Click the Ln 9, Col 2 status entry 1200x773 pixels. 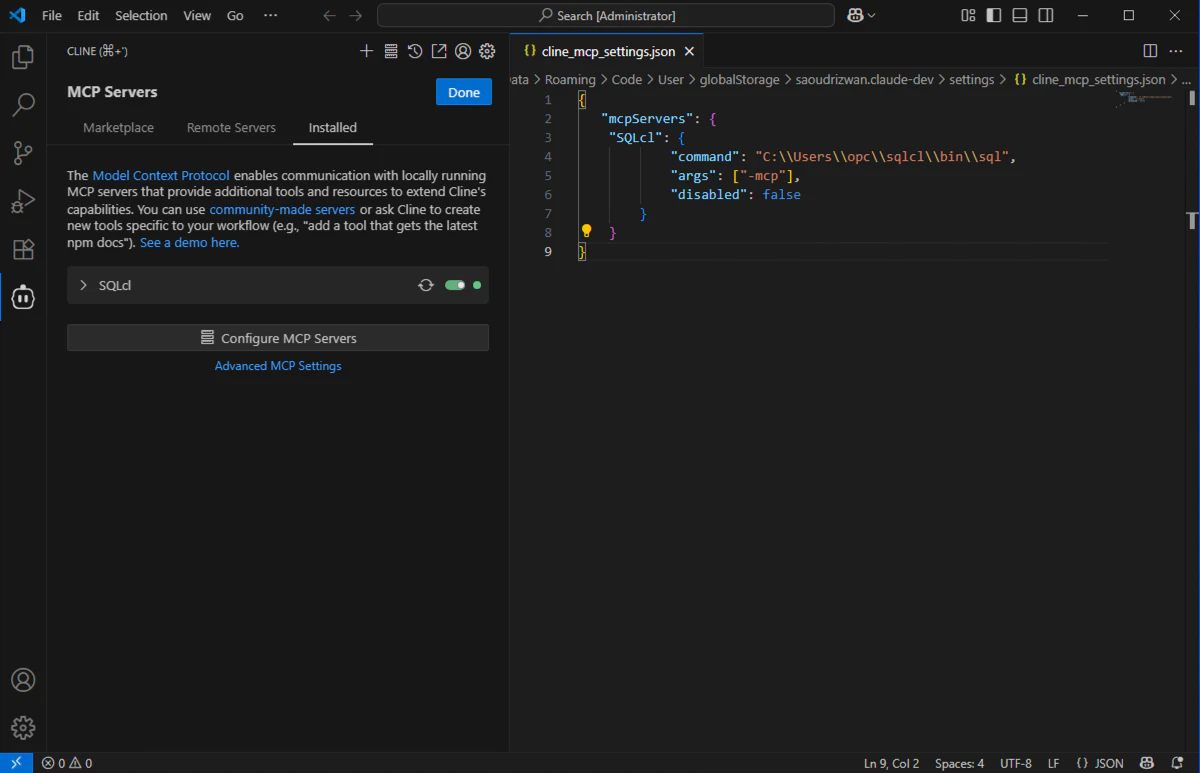click(891, 763)
